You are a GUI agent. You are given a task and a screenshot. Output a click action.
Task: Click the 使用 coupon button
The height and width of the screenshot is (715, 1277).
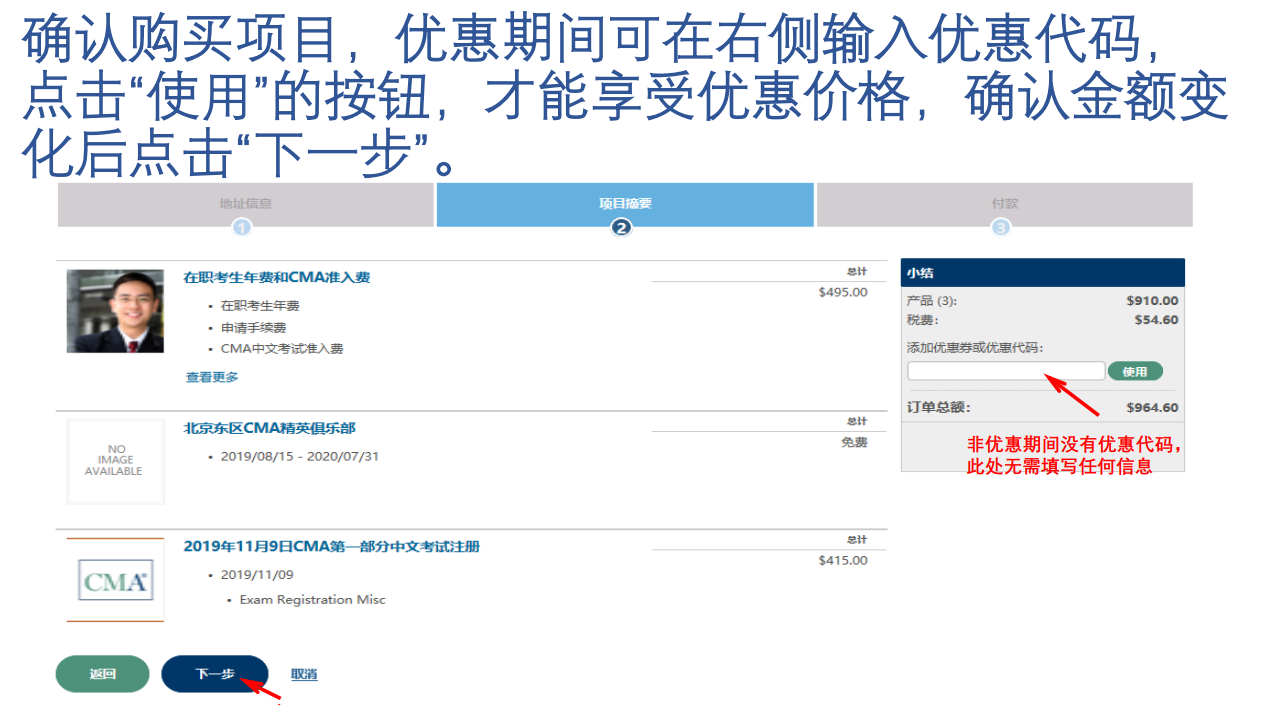tap(1136, 370)
